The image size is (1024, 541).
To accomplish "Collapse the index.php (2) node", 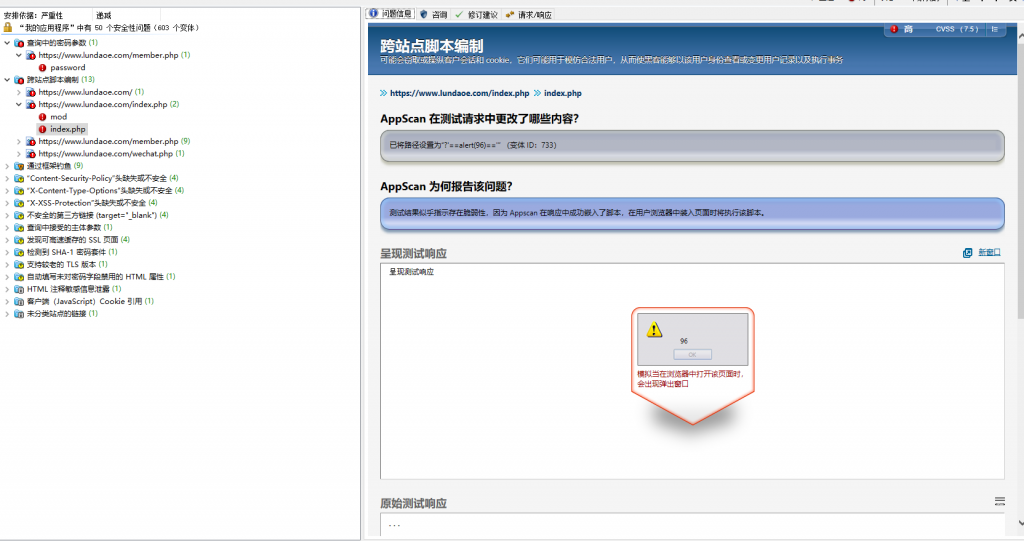I will pos(19,105).
